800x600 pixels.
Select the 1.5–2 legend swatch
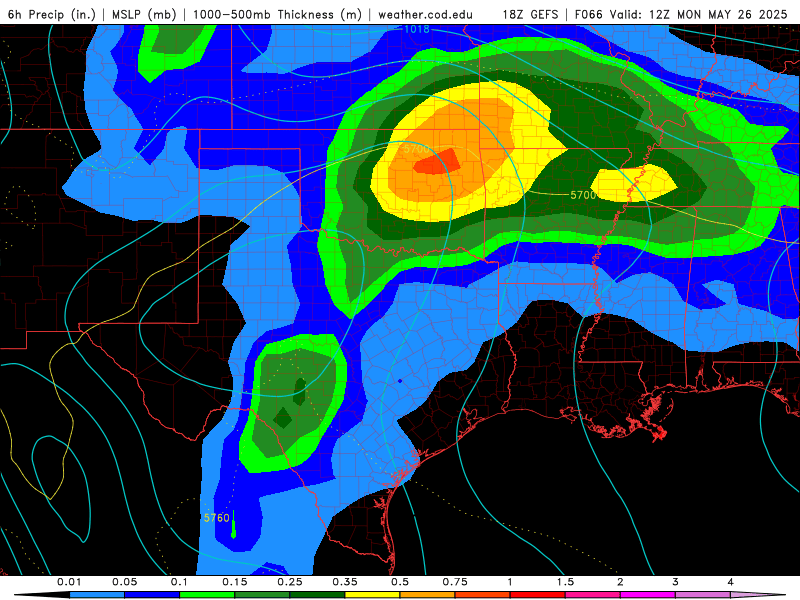click(593, 594)
